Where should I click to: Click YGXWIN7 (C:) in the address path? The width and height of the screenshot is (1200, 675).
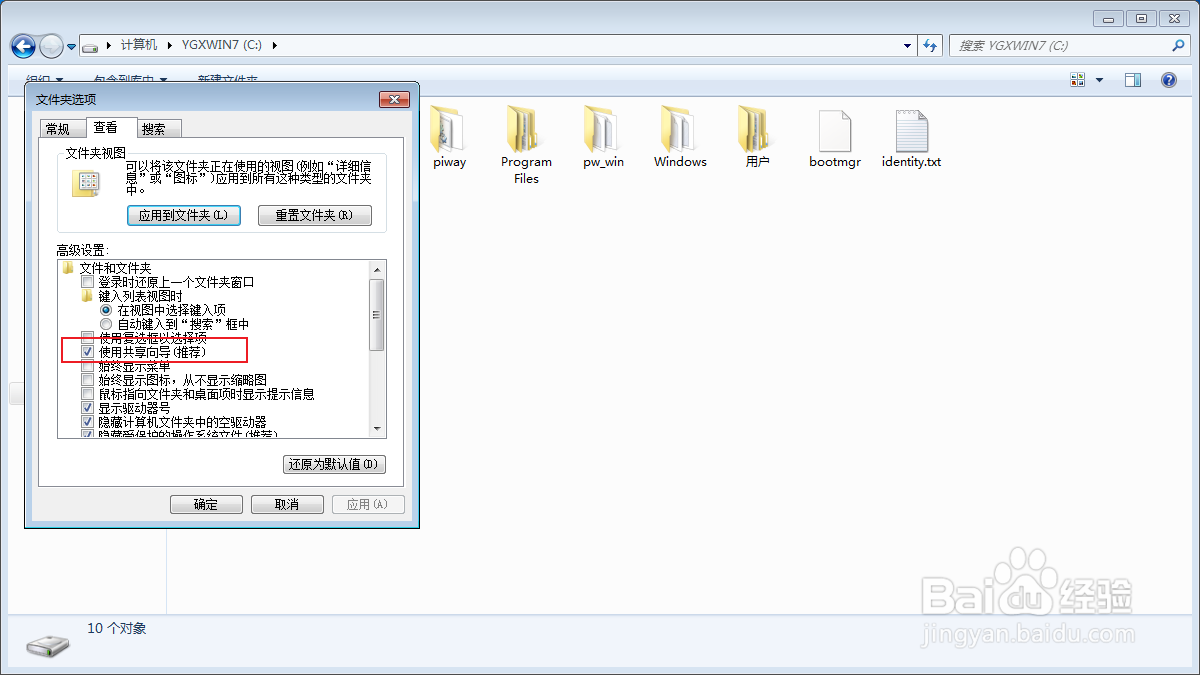tap(221, 46)
